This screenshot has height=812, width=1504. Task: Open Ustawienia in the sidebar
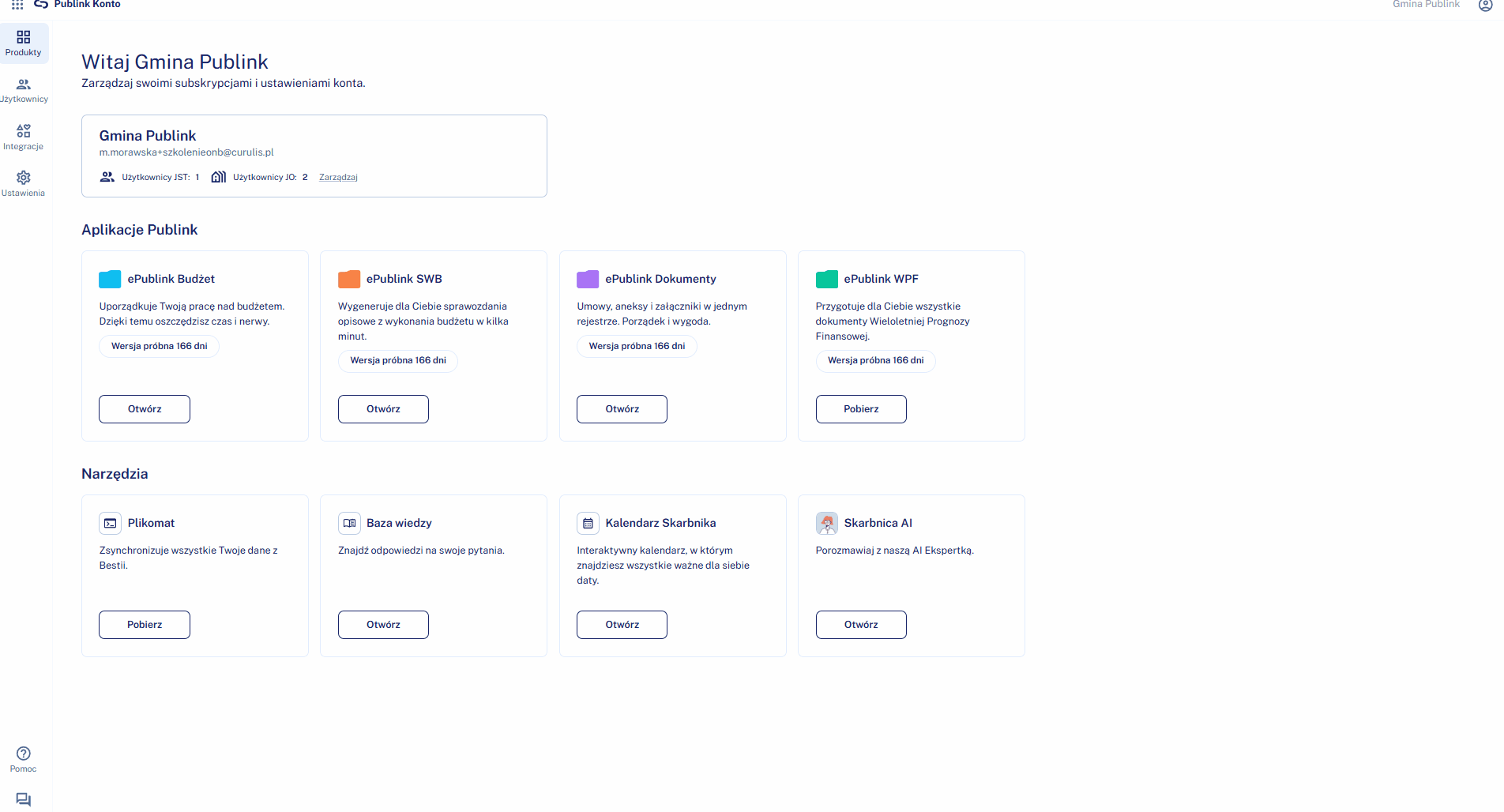tap(24, 183)
